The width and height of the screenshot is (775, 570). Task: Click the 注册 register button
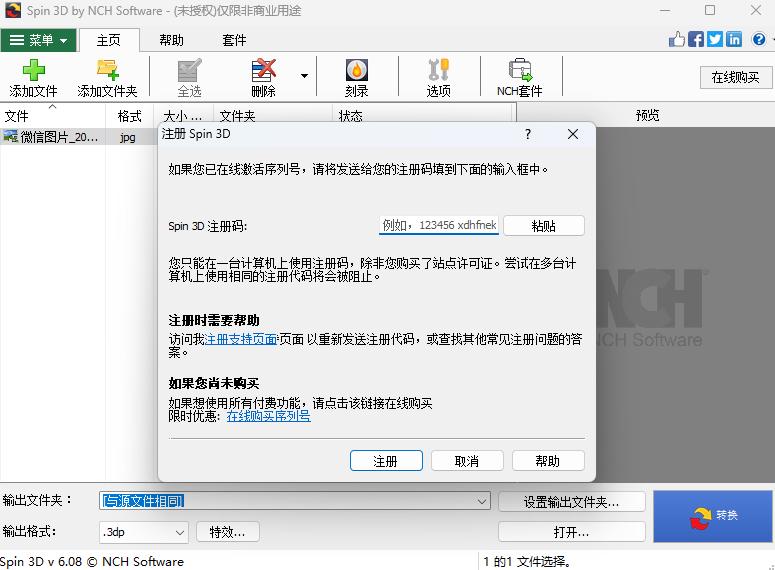[x=386, y=461]
